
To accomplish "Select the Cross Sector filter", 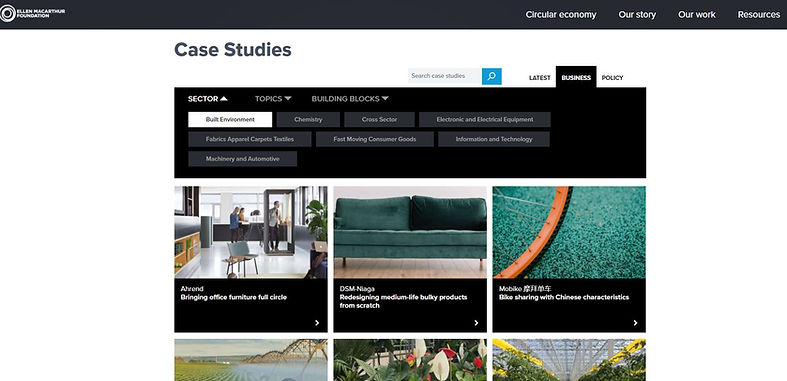I will point(379,119).
